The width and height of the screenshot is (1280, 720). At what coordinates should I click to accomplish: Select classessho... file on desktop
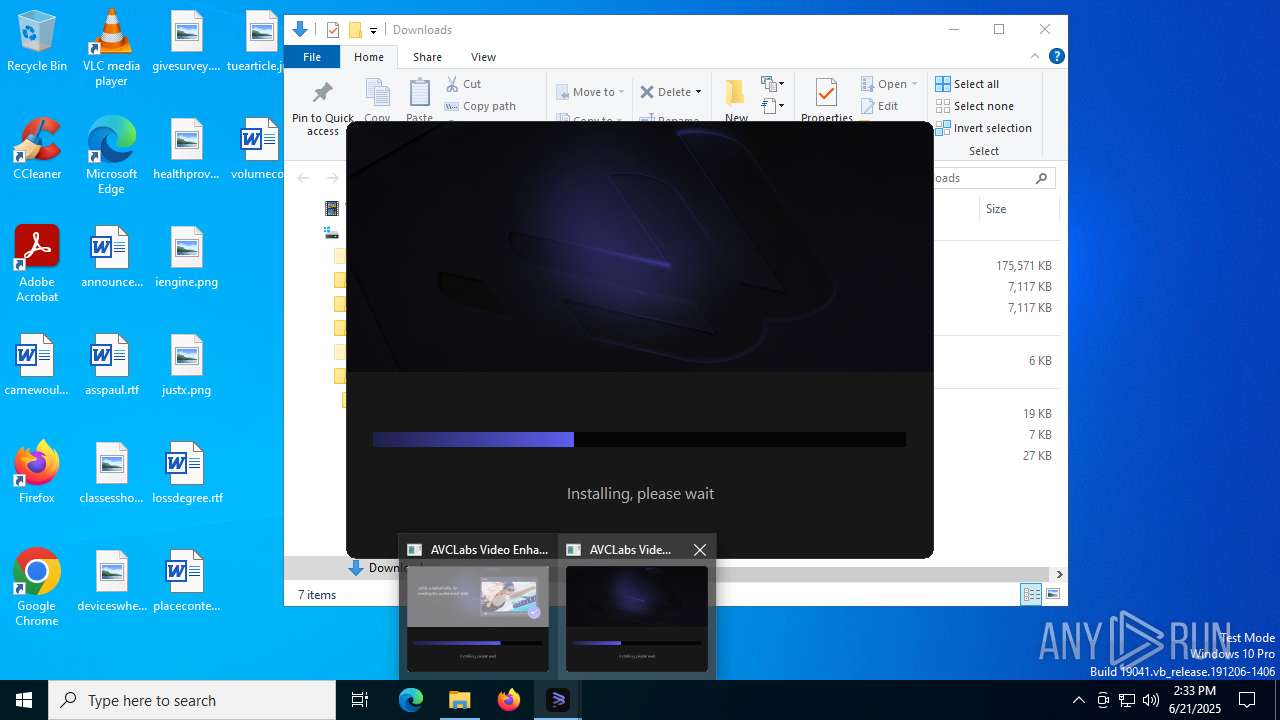[111, 474]
